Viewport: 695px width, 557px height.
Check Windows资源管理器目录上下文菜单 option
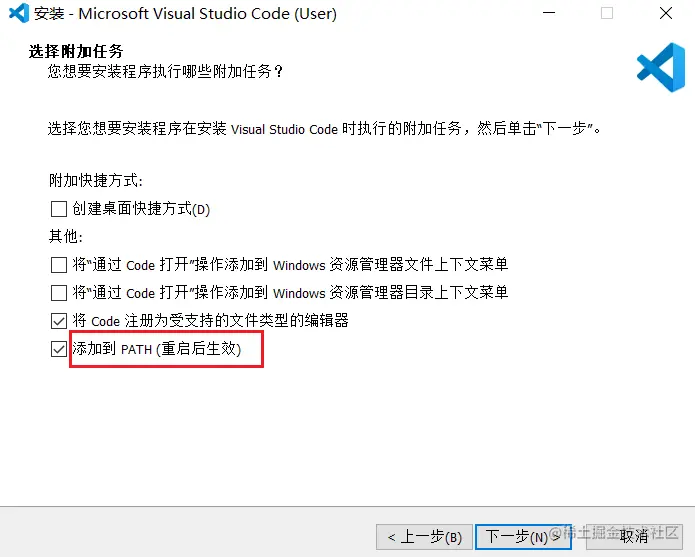click(x=59, y=293)
